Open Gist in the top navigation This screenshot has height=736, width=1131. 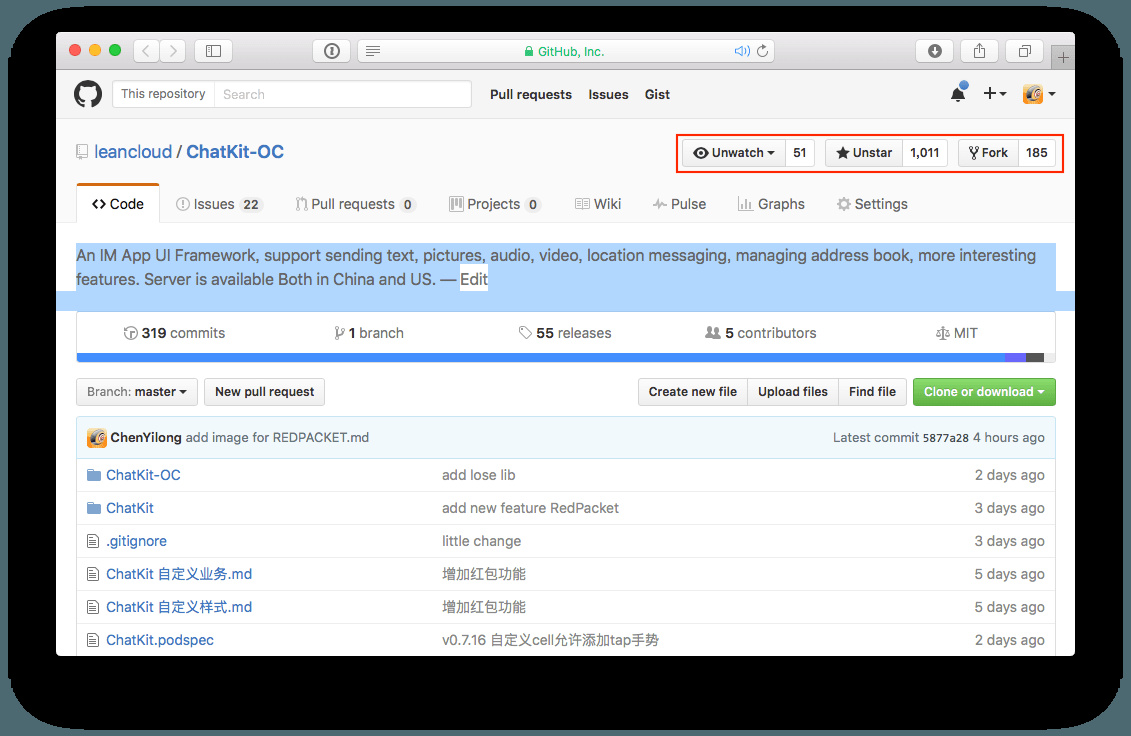[657, 95]
